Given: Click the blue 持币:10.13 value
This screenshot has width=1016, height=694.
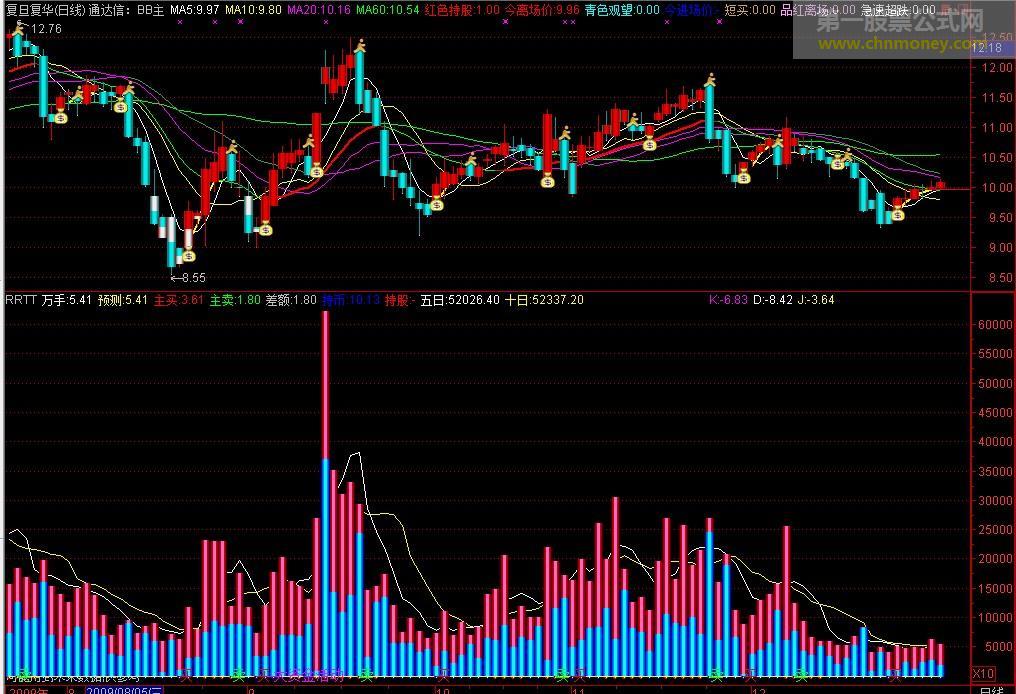Looking at the screenshot, I should point(351,299).
